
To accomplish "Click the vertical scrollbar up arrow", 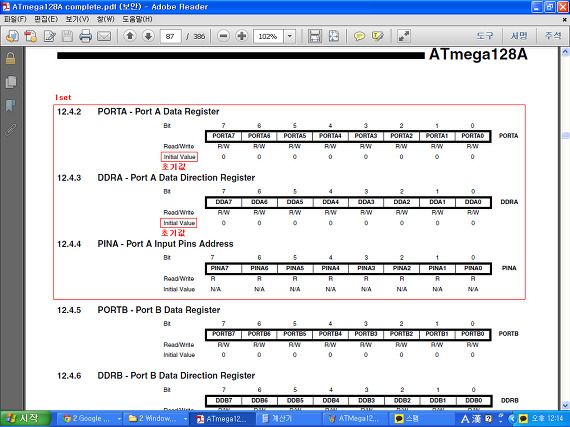I will (x=565, y=52).
